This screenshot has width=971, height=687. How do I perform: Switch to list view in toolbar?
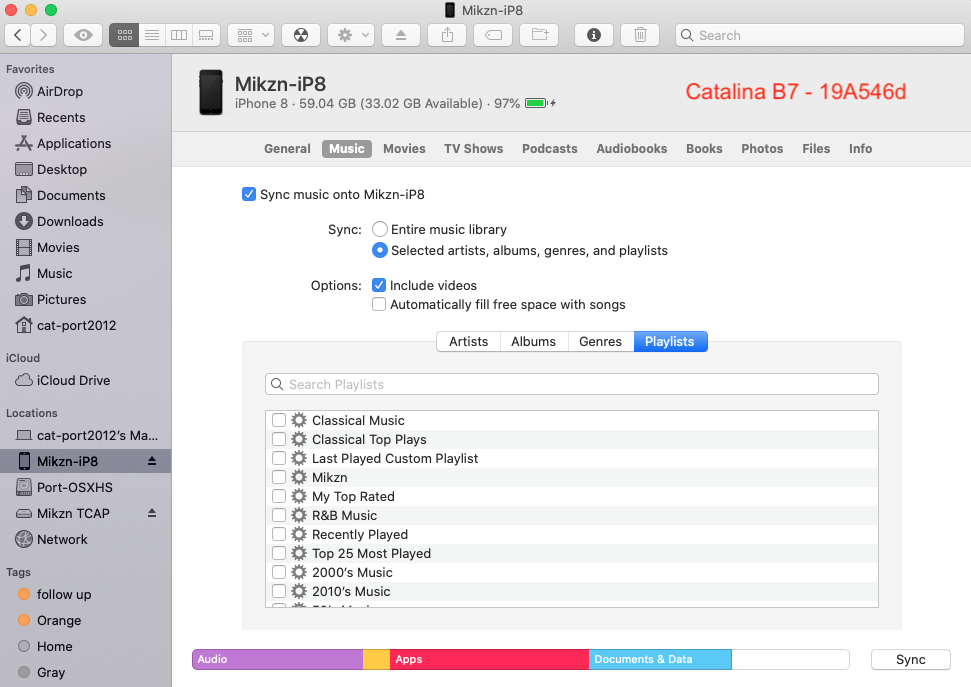coord(152,35)
